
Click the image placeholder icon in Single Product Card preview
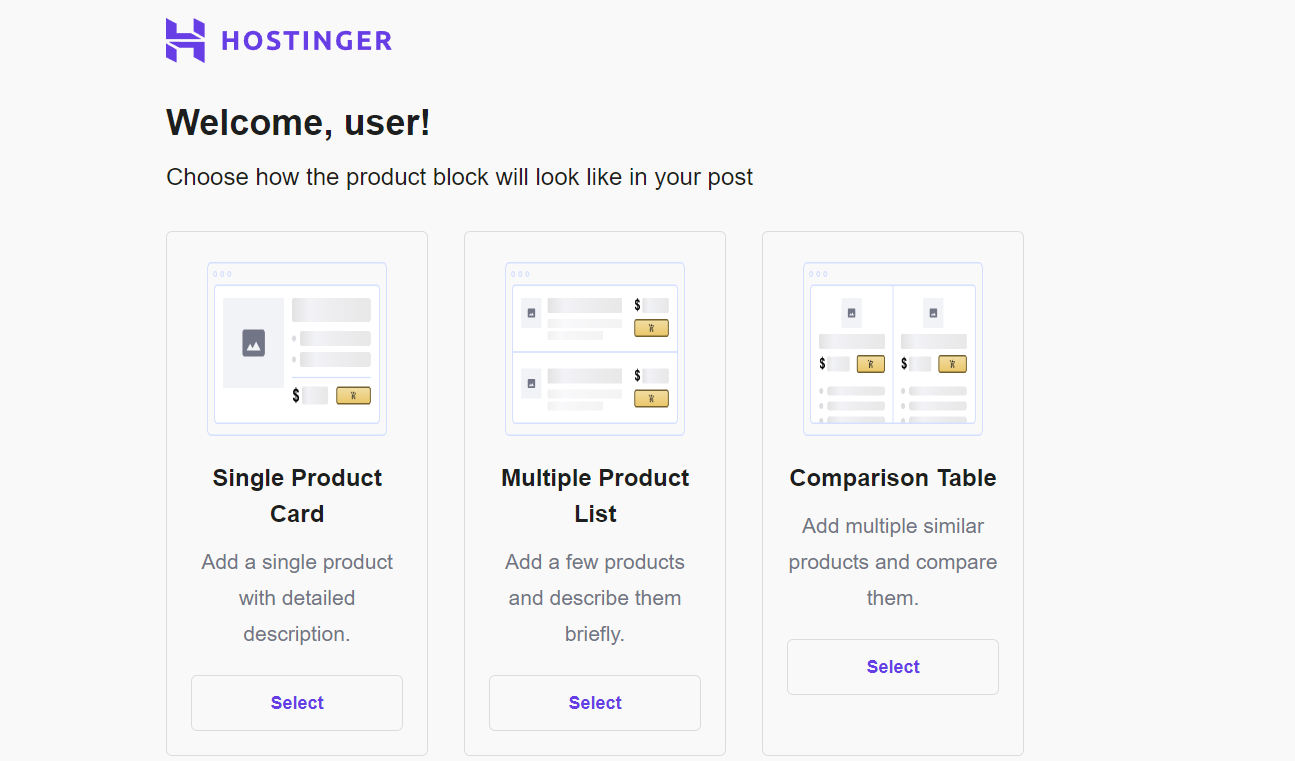[253, 343]
